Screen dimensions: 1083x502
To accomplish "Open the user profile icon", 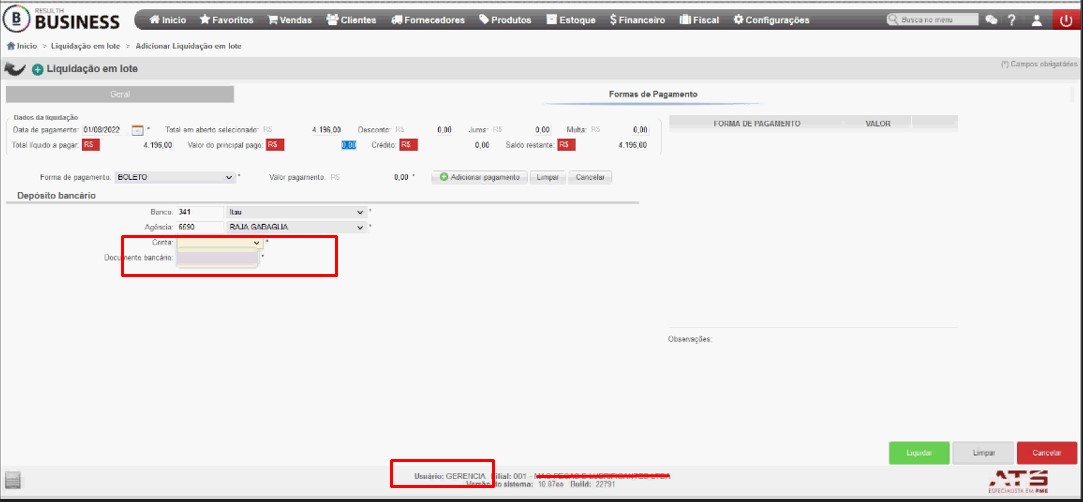I will click(1036, 20).
